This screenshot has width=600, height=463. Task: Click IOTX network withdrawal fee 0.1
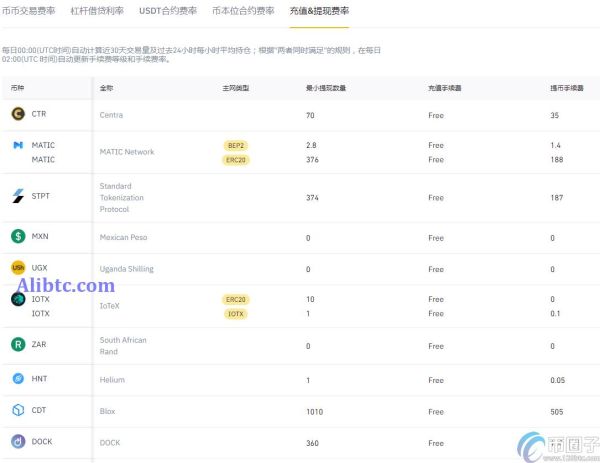pyautogui.click(x=555, y=313)
